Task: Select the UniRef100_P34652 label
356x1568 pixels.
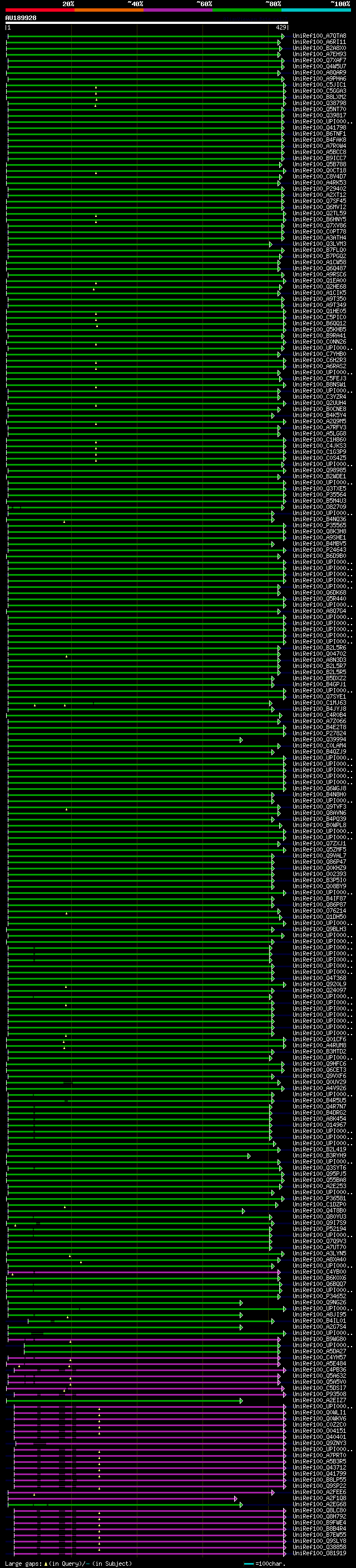Action: pos(319,1296)
